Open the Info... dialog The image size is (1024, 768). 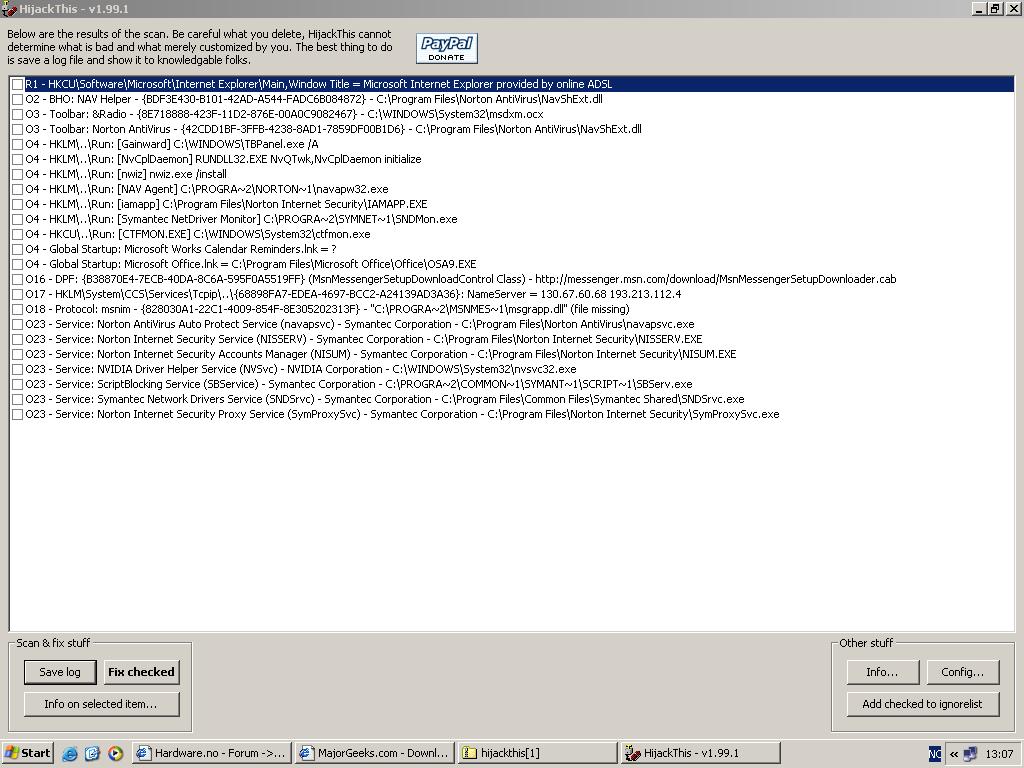click(x=882, y=672)
